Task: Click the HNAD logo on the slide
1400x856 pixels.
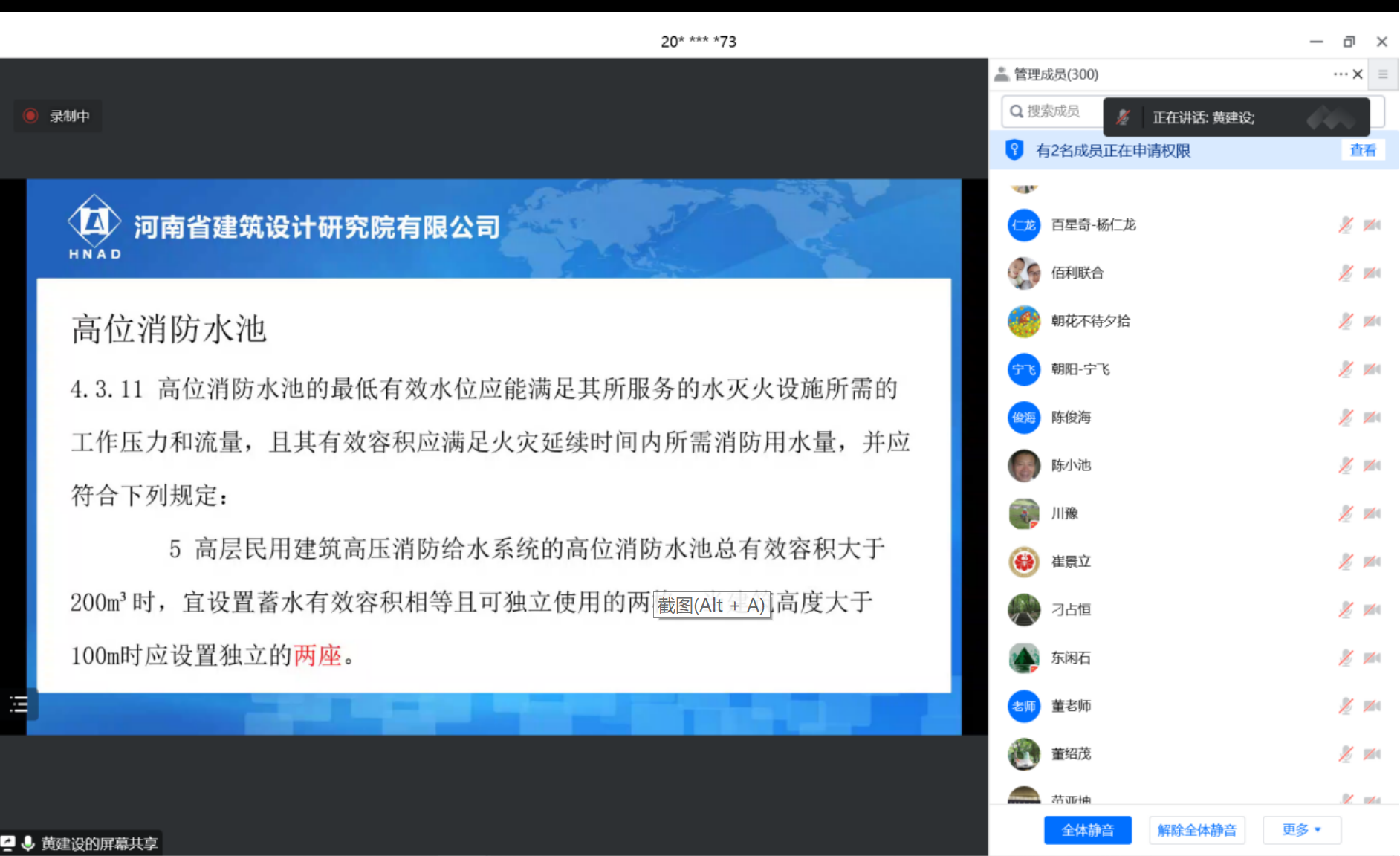Action: 94,227
